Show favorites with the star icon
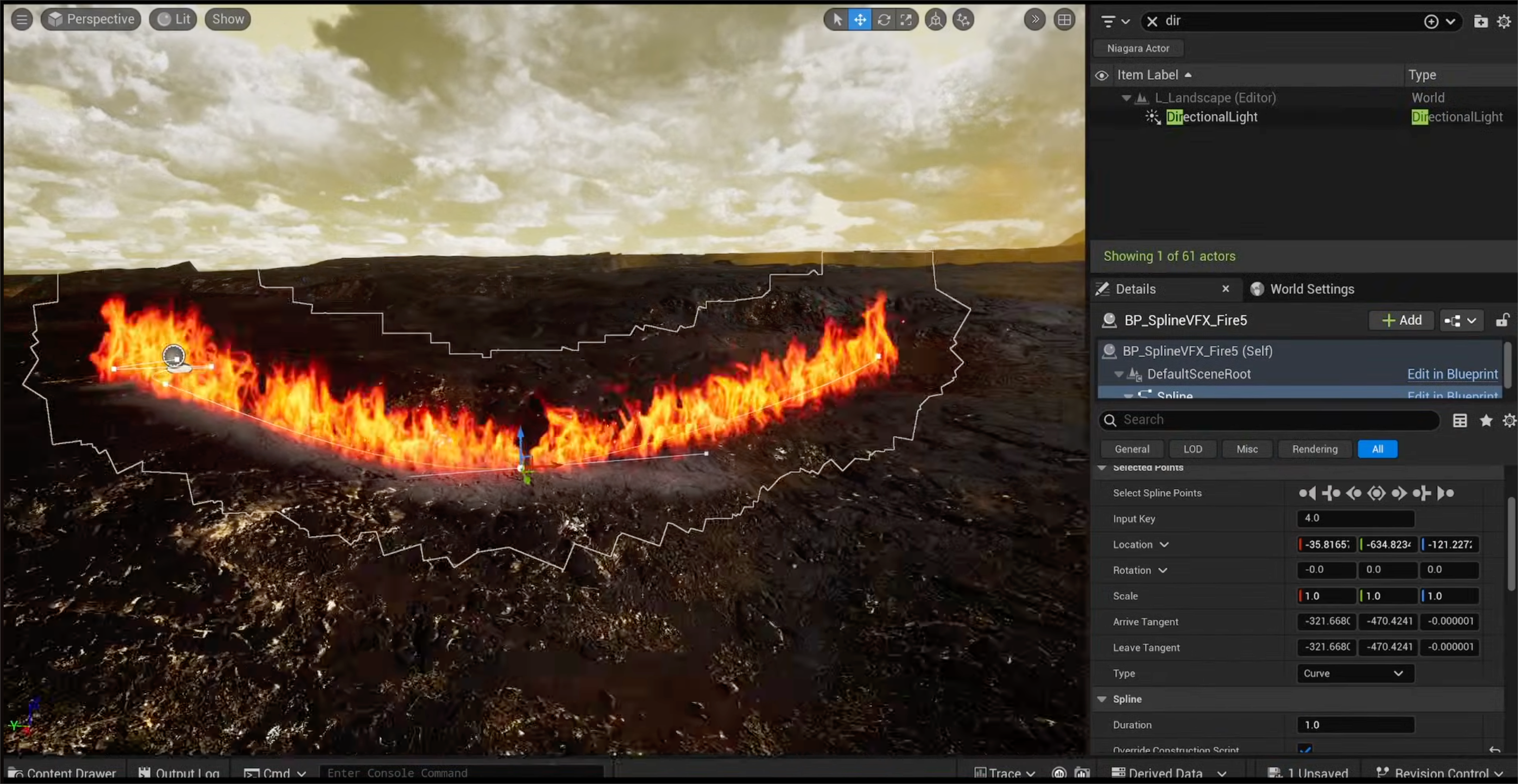Screen dimensions: 1518x784 coord(1486,420)
